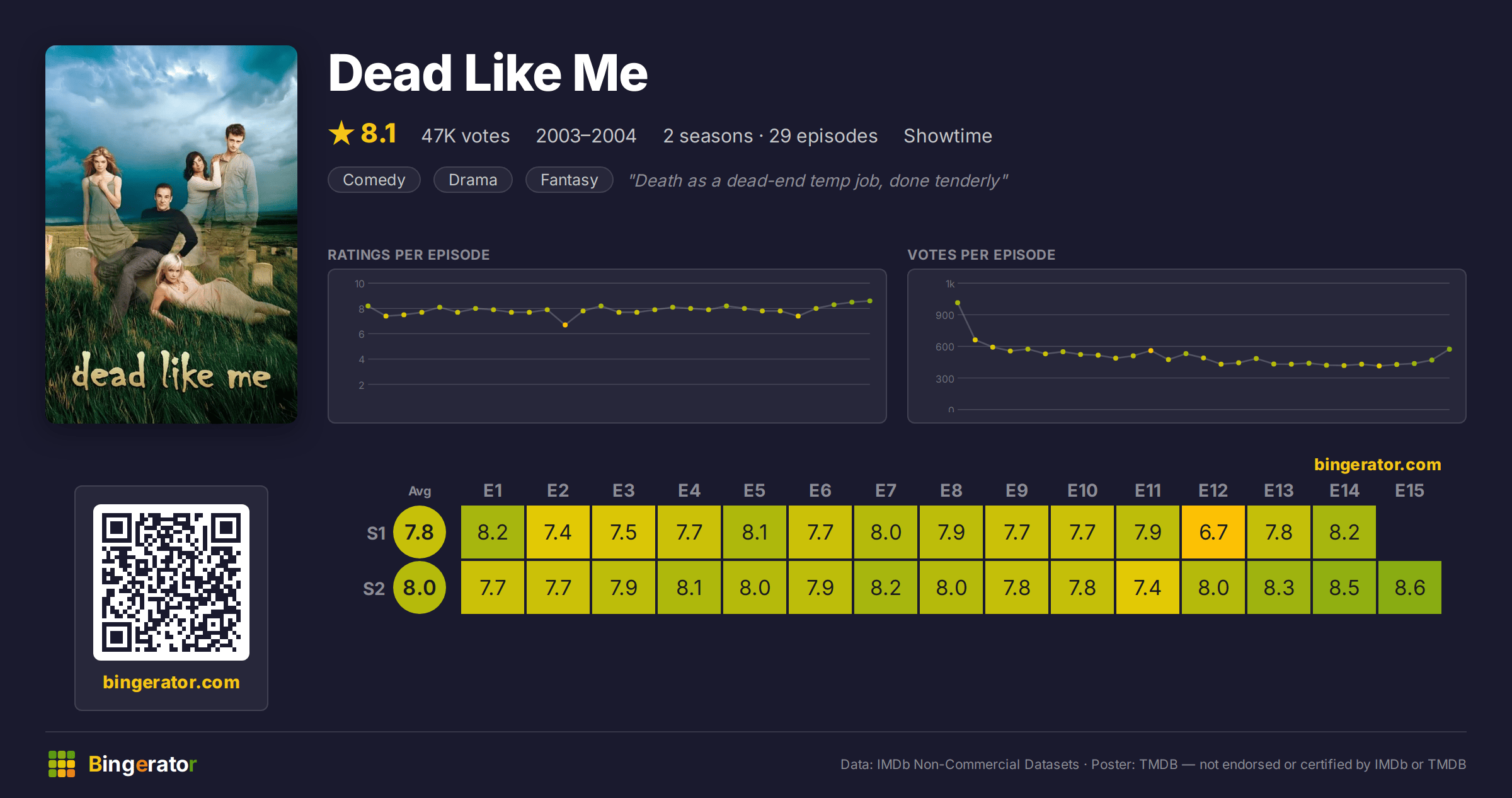Select the Comedy genre tag
The image size is (1512, 798).
[374, 180]
